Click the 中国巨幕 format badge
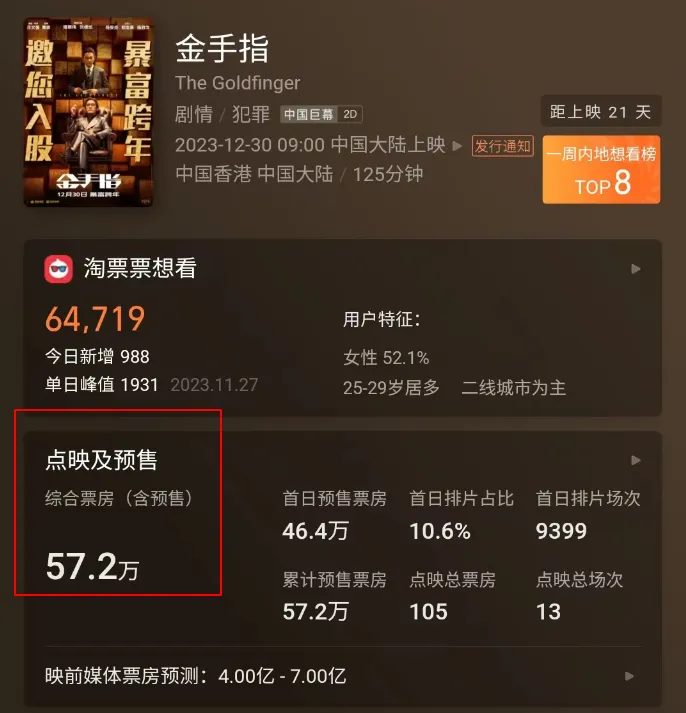 [309, 114]
